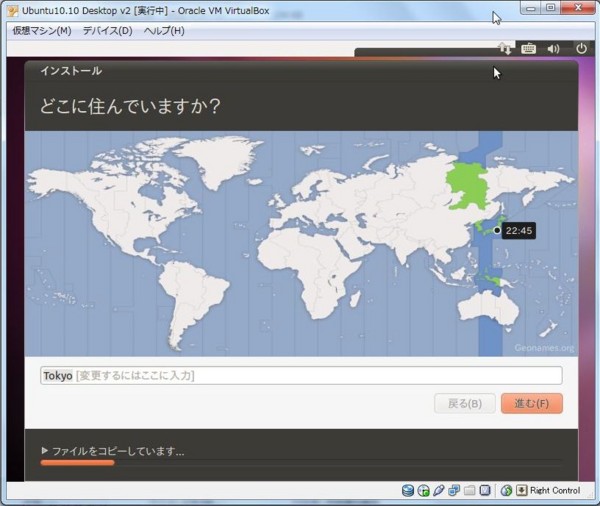Click the 進む(F) forward button
This screenshot has width=600, height=506.
(x=532, y=403)
